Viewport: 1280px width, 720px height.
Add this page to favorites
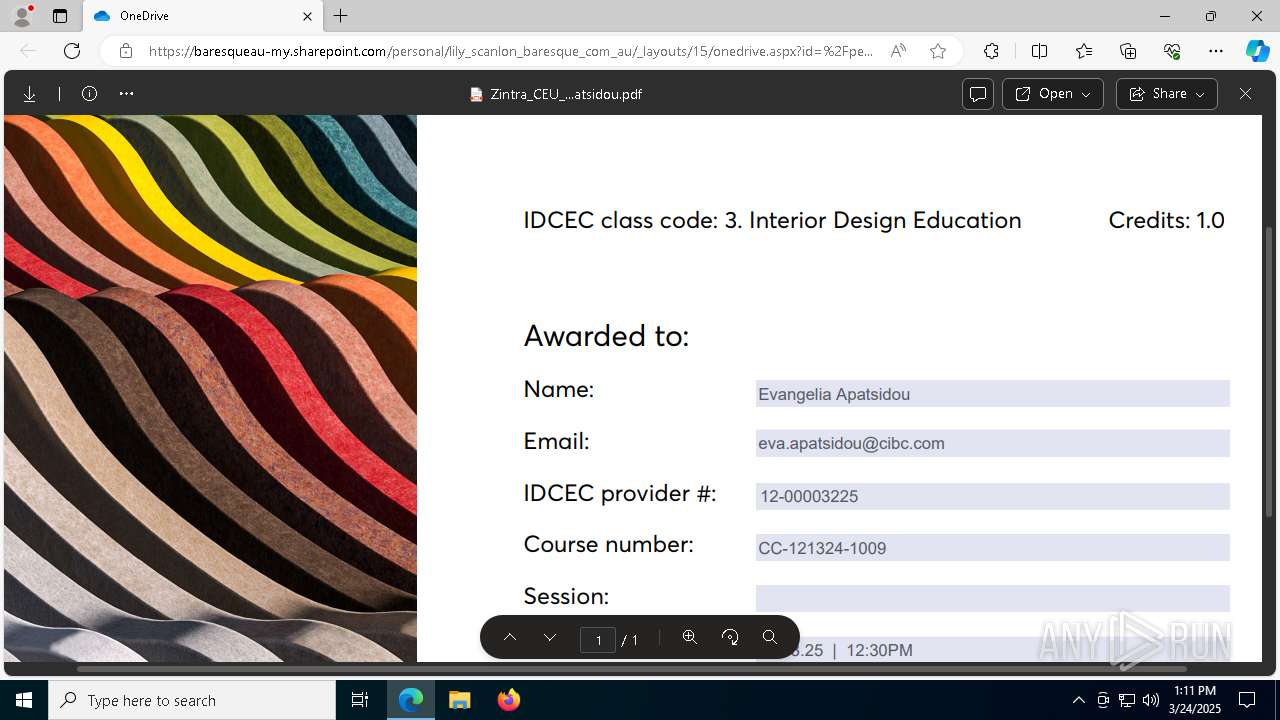click(x=938, y=51)
